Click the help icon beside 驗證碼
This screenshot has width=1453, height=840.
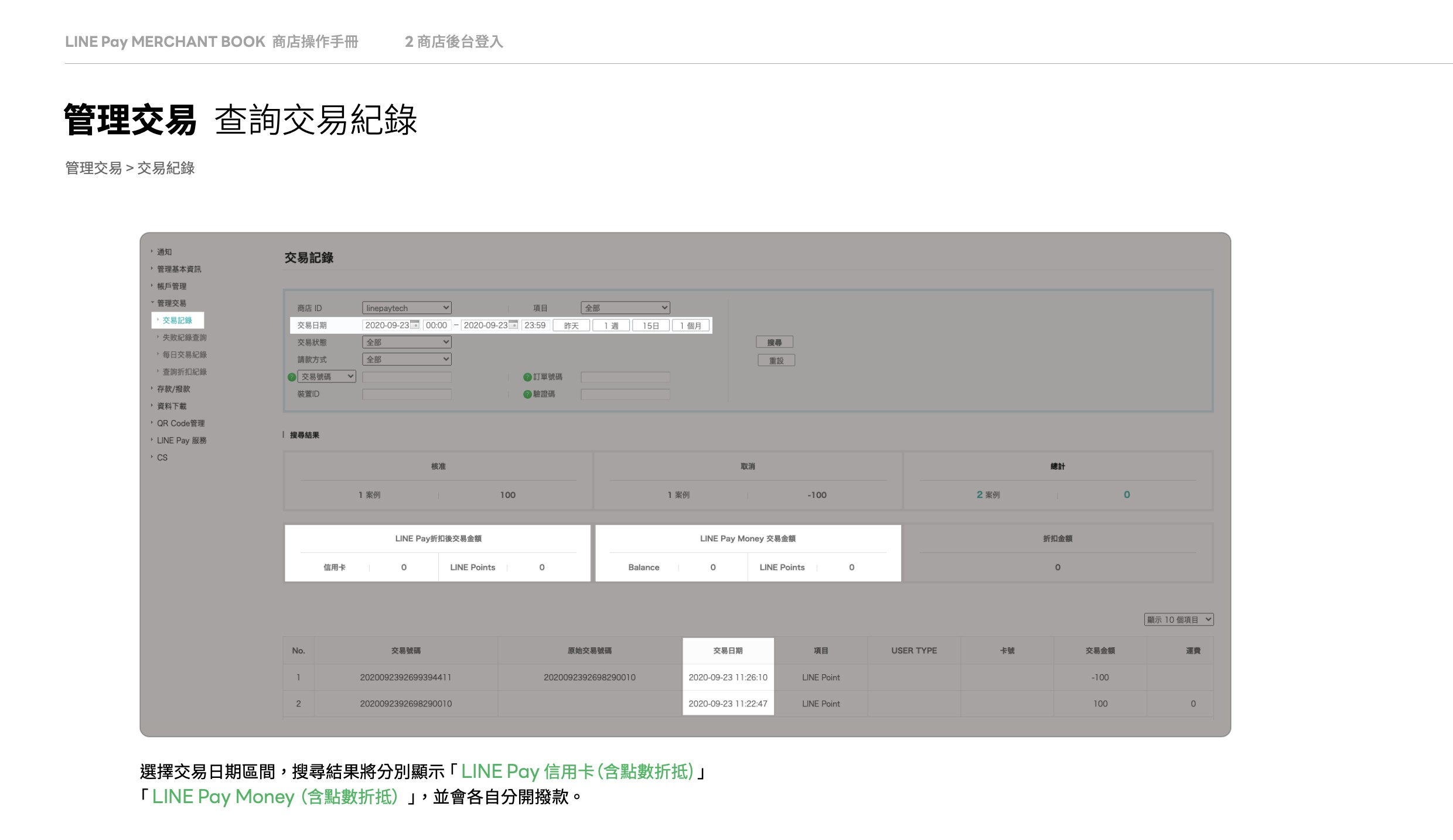tap(527, 394)
